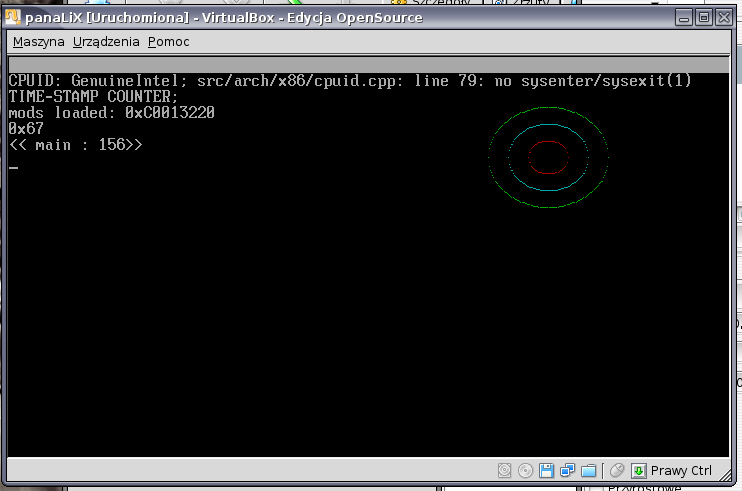This screenshot has height=491, width=742.
Task: Close the panaLiX VirtualBox window
Action: (x=723, y=17)
